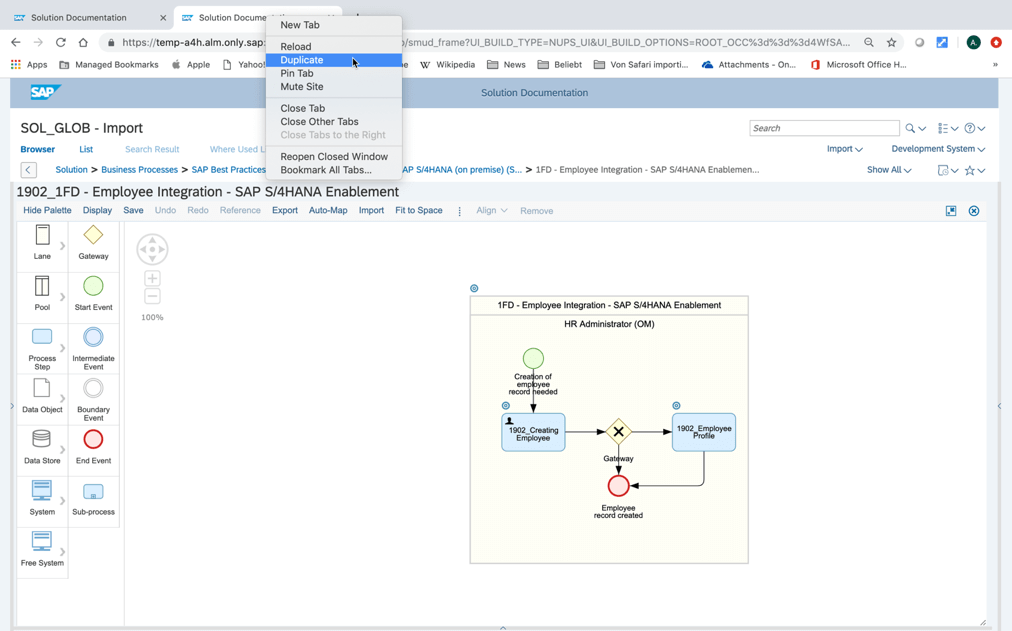Open the toolbar overflow three-dots menu
Viewport: 1012px width, 631px height.
pyautogui.click(x=460, y=211)
